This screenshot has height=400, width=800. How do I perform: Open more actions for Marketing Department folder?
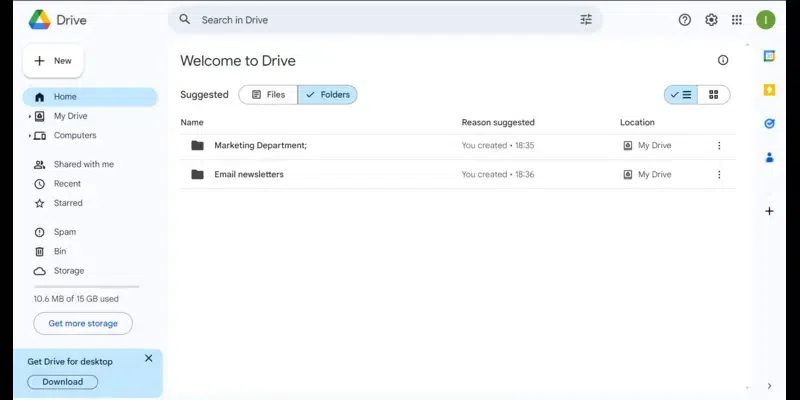point(719,145)
